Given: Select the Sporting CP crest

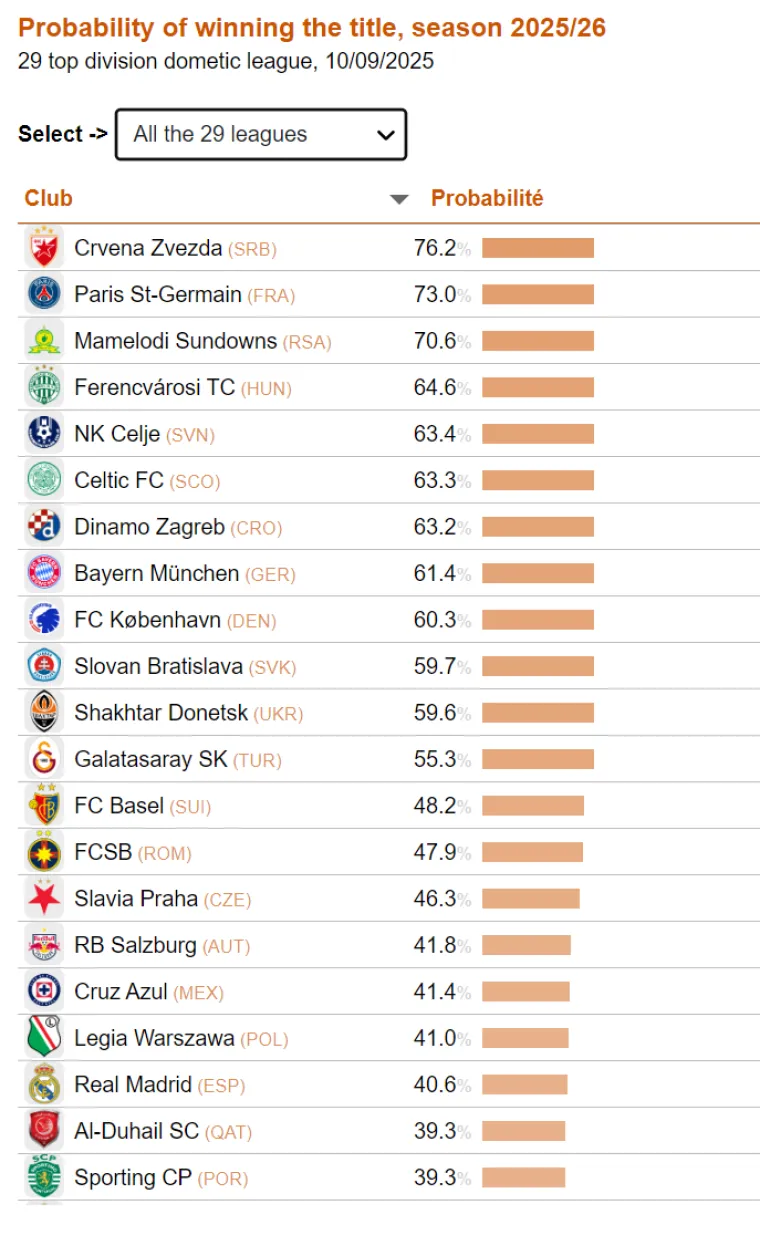Looking at the screenshot, I should [42, 1177].
